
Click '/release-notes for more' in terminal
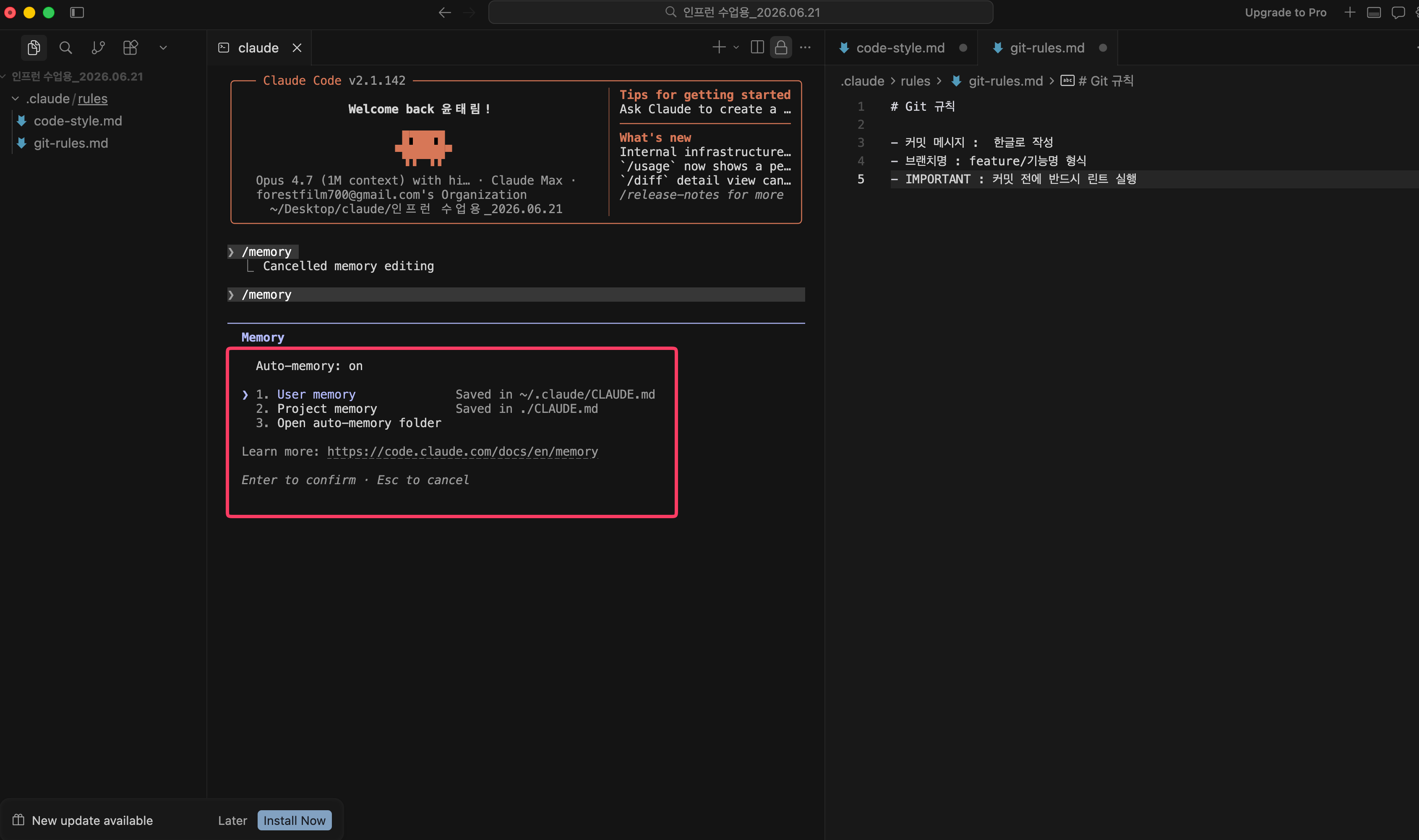(701, 195)
